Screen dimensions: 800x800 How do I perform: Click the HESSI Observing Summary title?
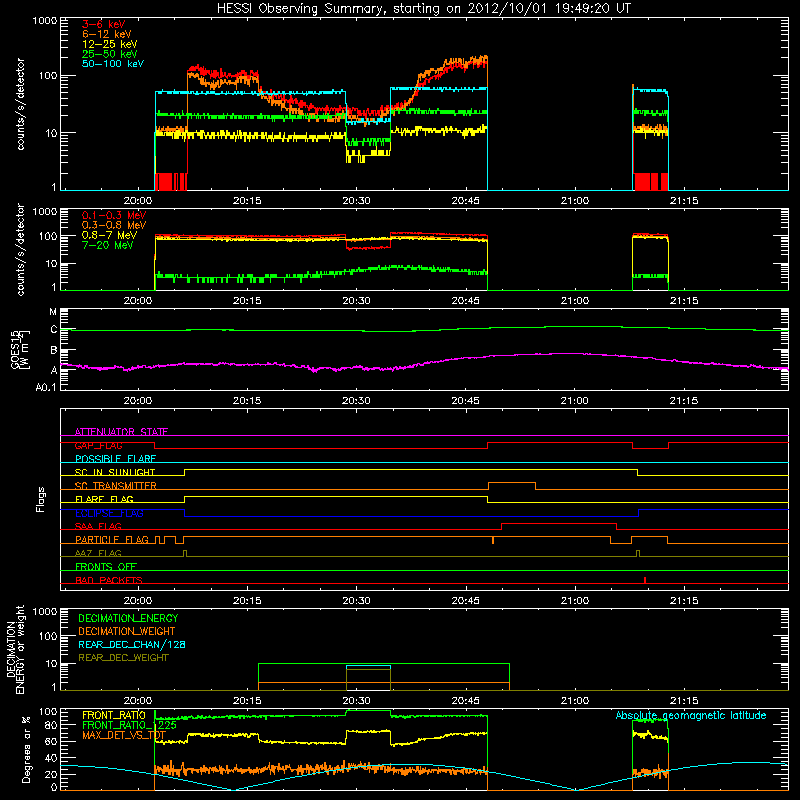point(423,9)
